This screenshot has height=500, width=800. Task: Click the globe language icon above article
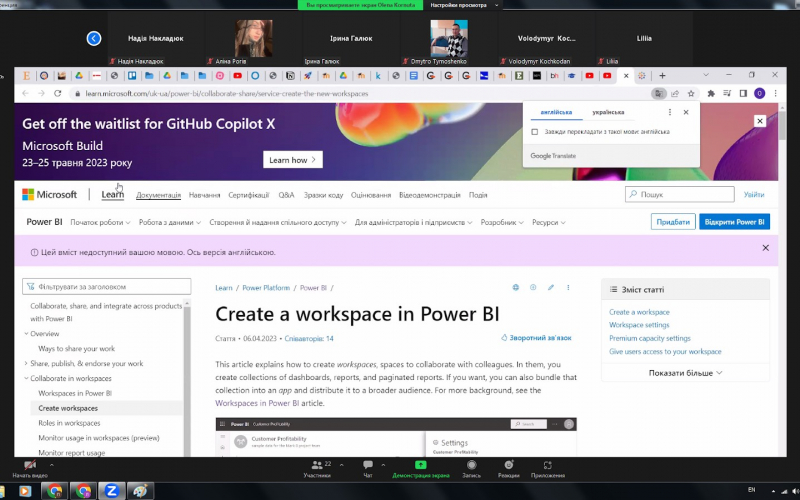(516, 288)
